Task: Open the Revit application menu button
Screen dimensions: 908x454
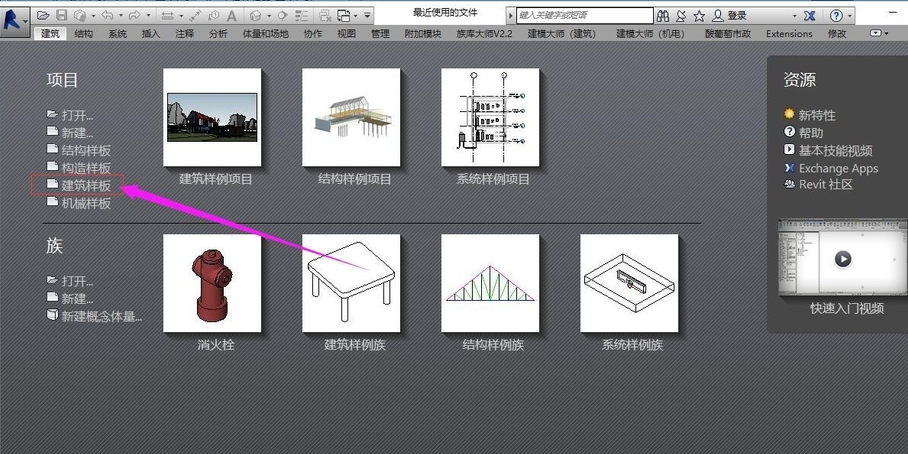Action: tap(14, 22)
